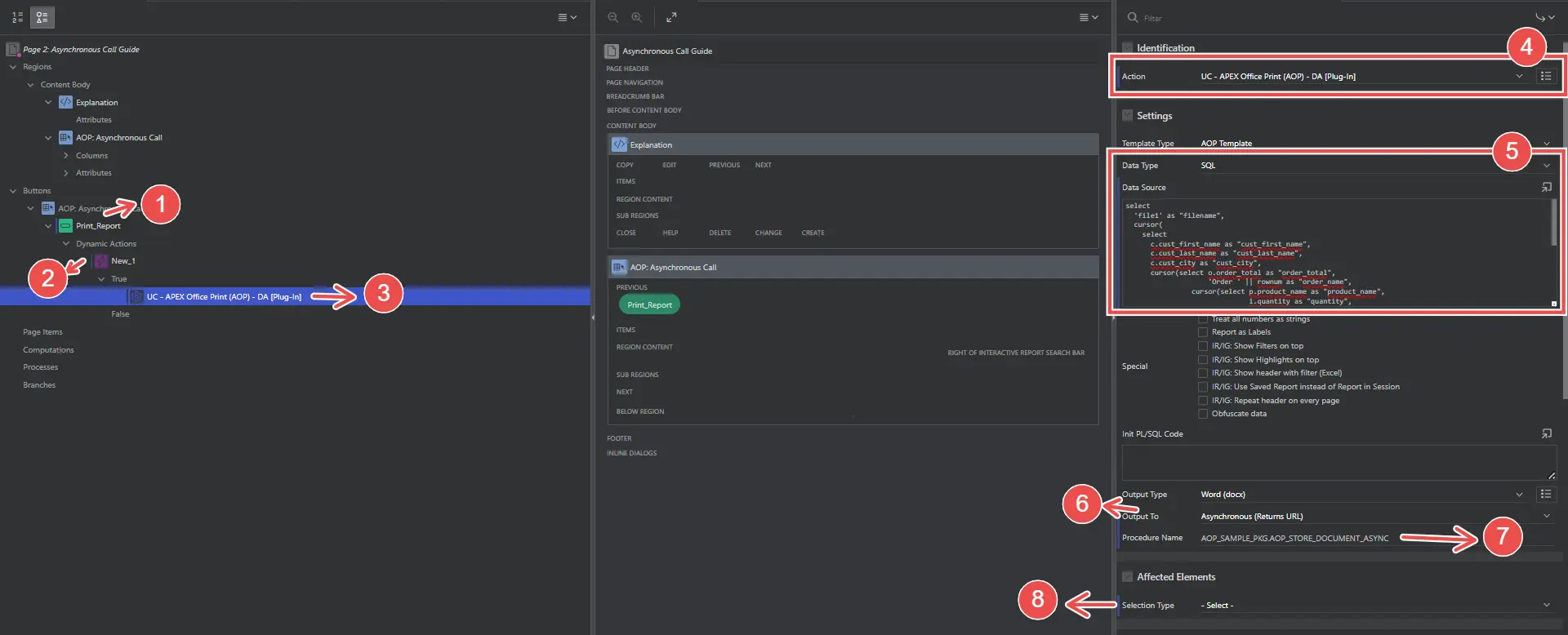The image size is (1568, 635).
Task: Enable IR/IG: Show header with filter (Excel)
Action: pyautogui.click(x=1203, y=373)
